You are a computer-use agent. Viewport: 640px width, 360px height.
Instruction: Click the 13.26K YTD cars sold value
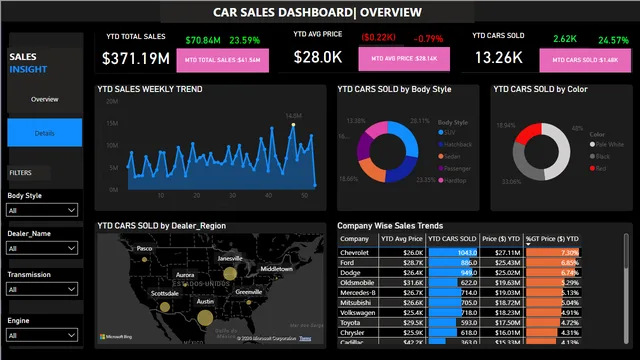(x=498, y=58)
